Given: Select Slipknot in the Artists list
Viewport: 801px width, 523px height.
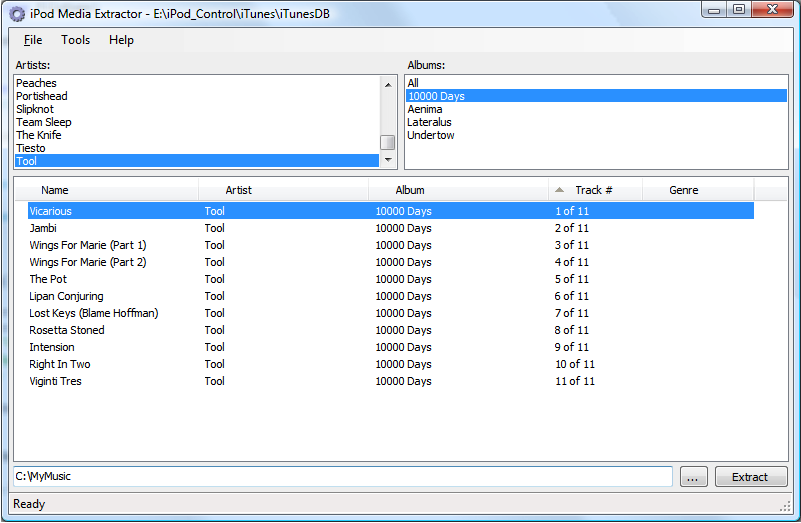Looking at the screenshot, I should (197, 109).
